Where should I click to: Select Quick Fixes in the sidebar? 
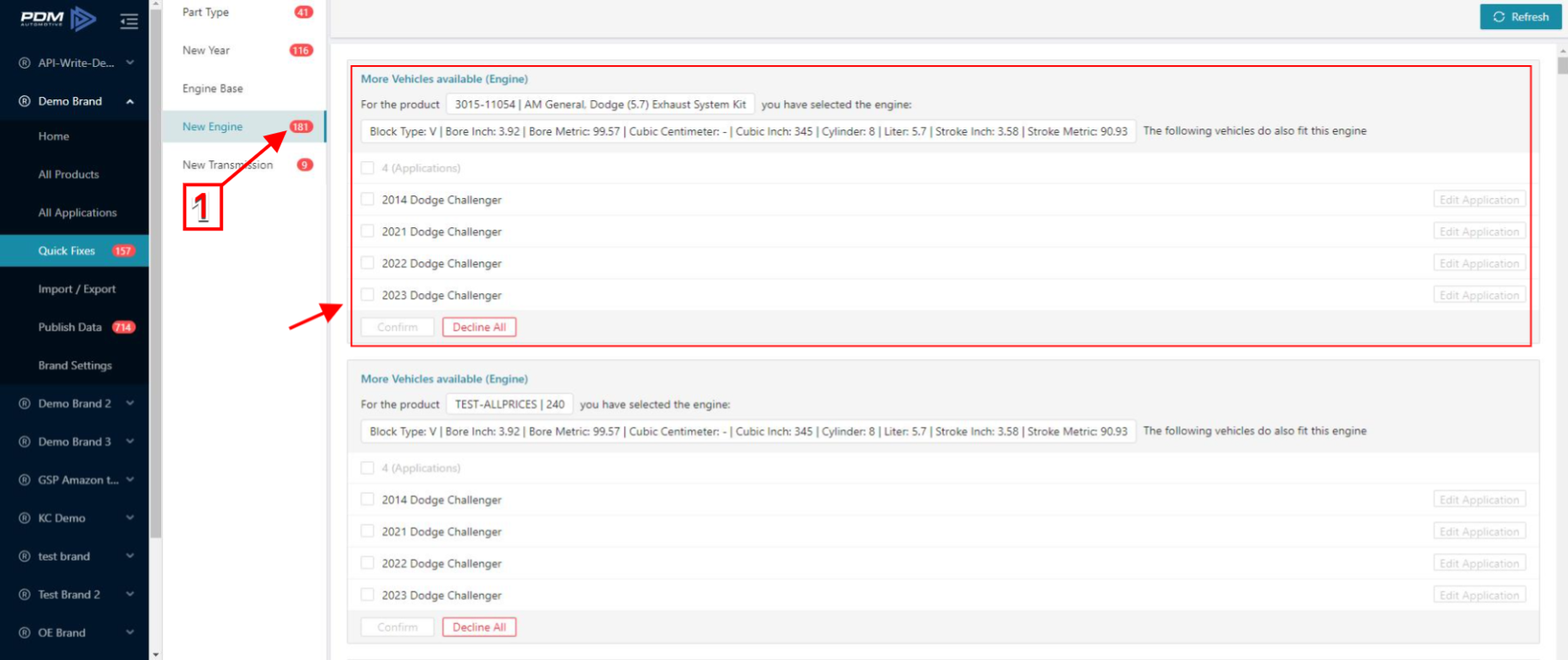click(75, 251)
